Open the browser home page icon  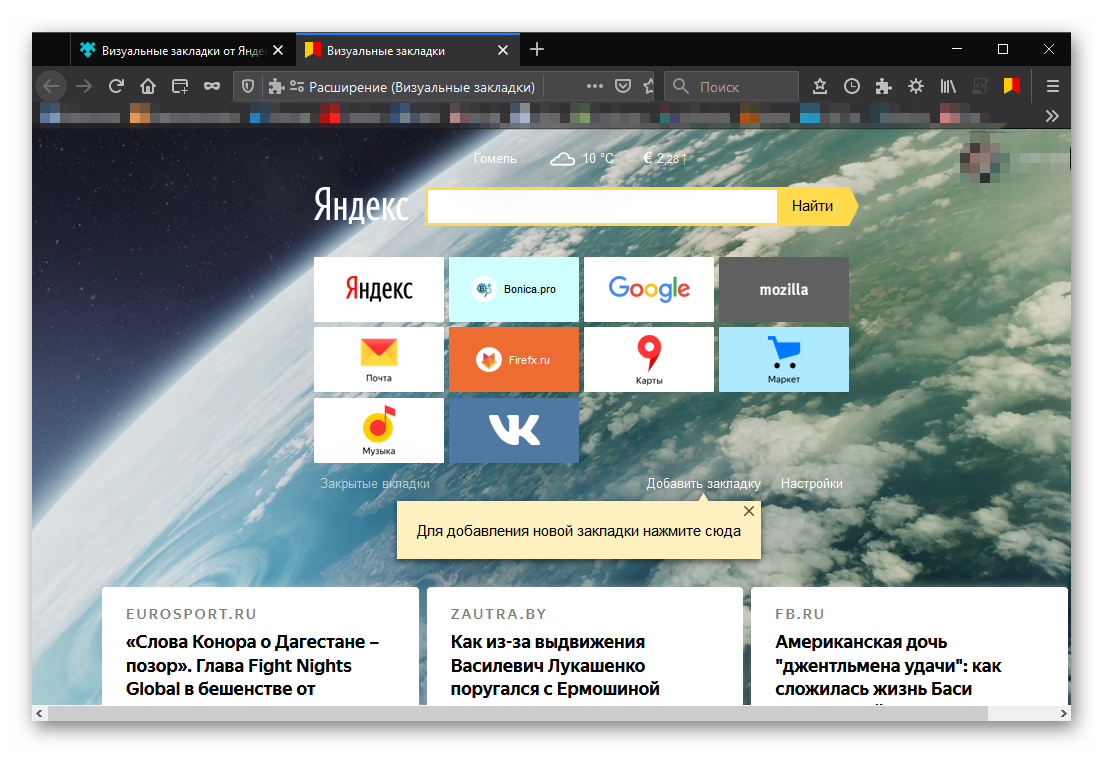click(x=148, y=87)
